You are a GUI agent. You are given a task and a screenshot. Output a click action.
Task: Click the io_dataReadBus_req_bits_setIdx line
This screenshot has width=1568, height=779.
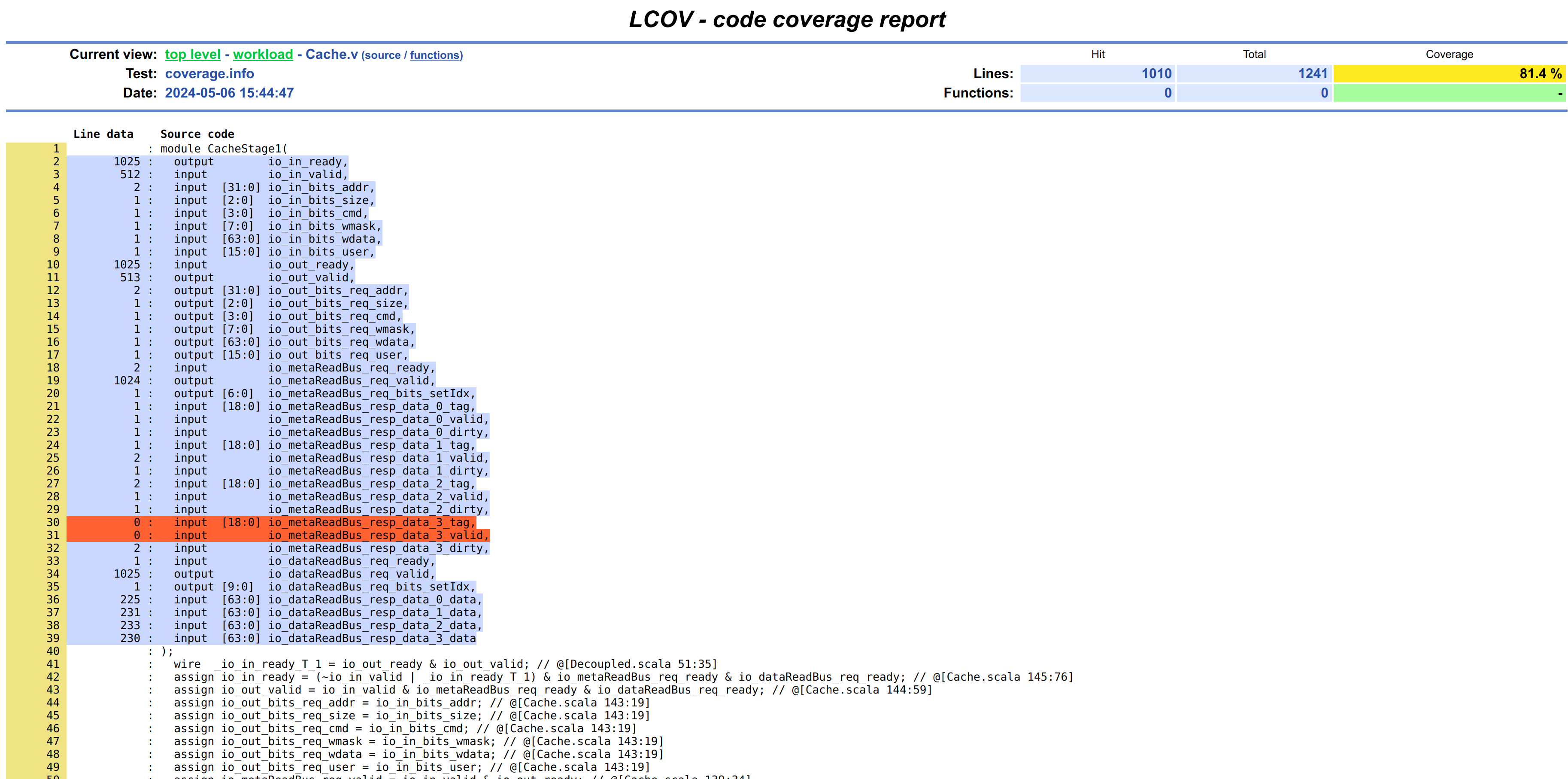(325, 587)
